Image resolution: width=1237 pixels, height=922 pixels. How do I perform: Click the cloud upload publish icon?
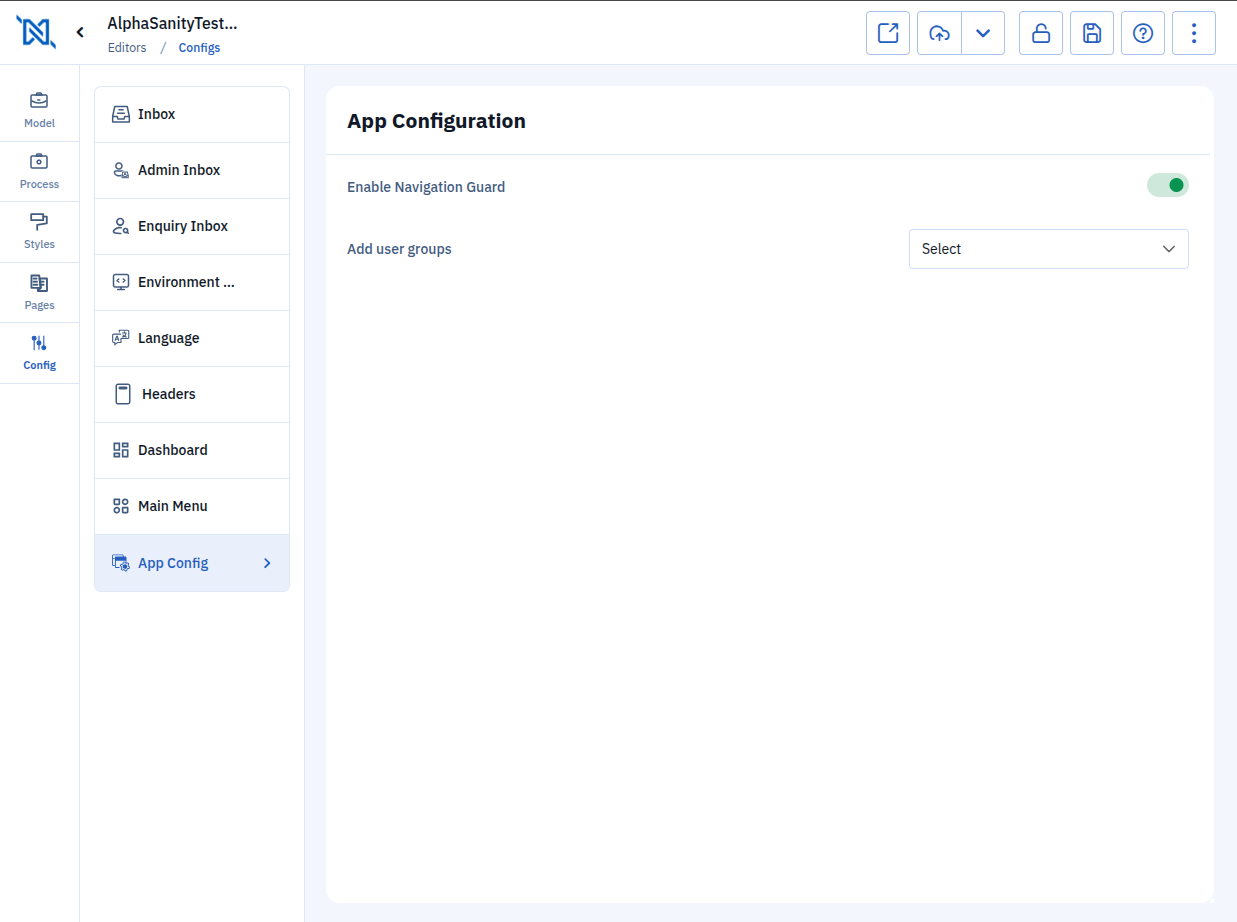coord(939,33)
